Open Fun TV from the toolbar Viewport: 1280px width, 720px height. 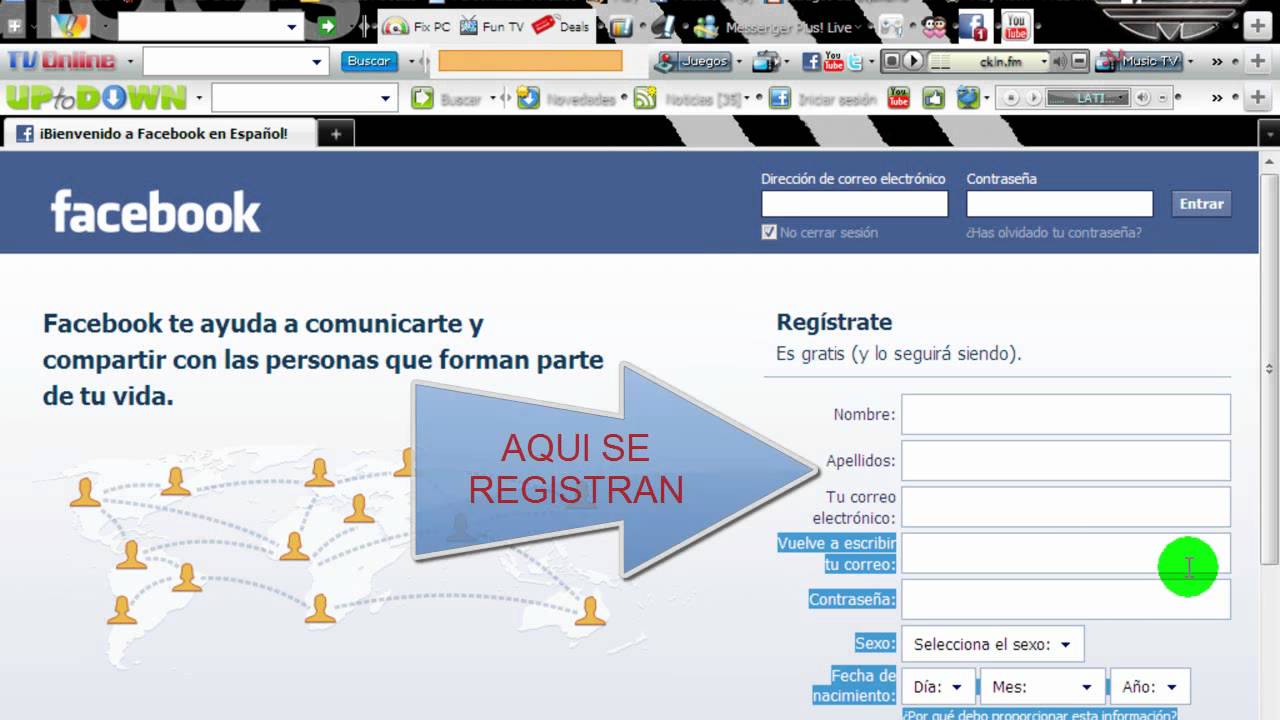pyautogui.click(x=491, y=27)
